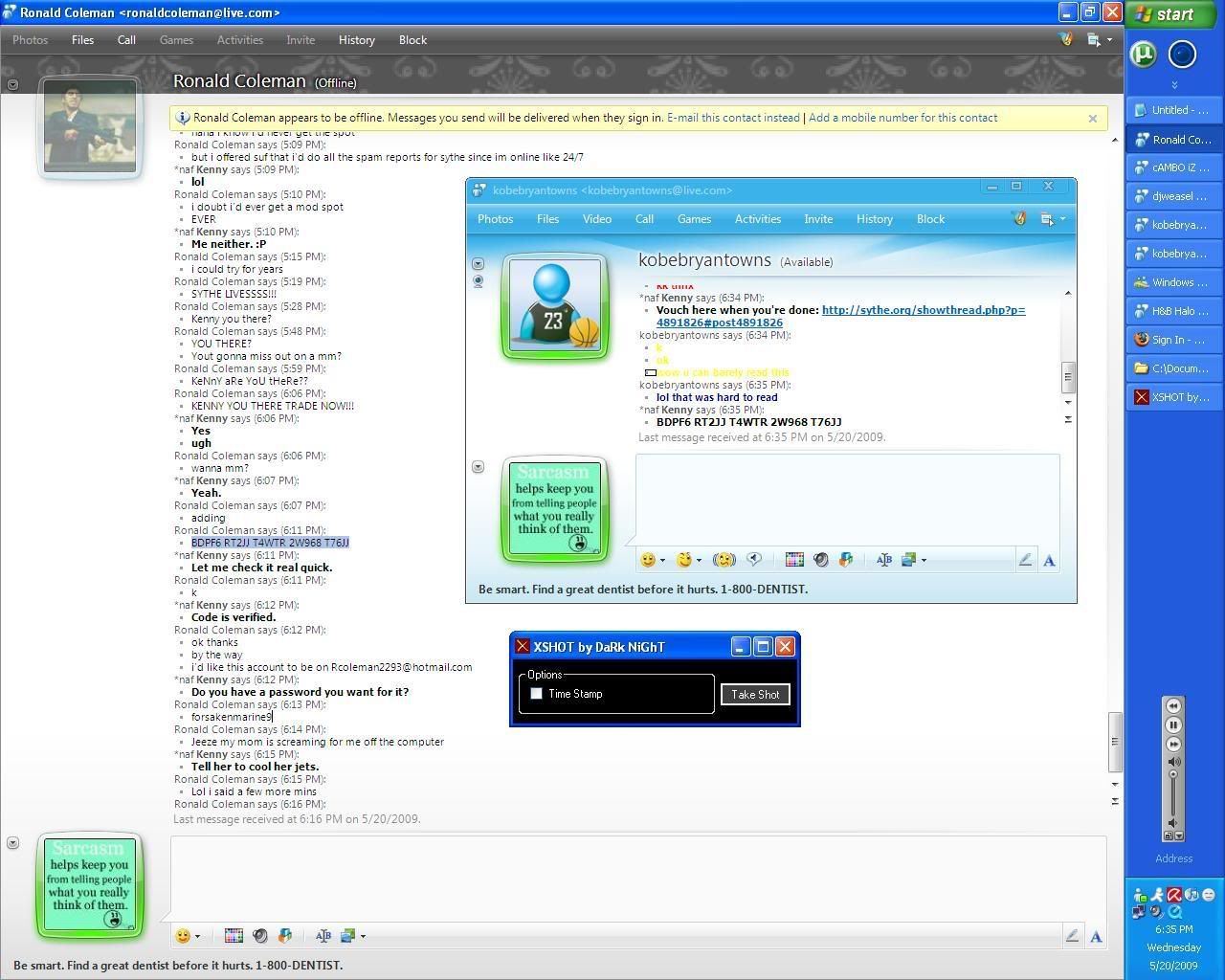Click Ronald Coleman conversation scrollbar thumb
1225x980 pixels.
pos(1115,742)
